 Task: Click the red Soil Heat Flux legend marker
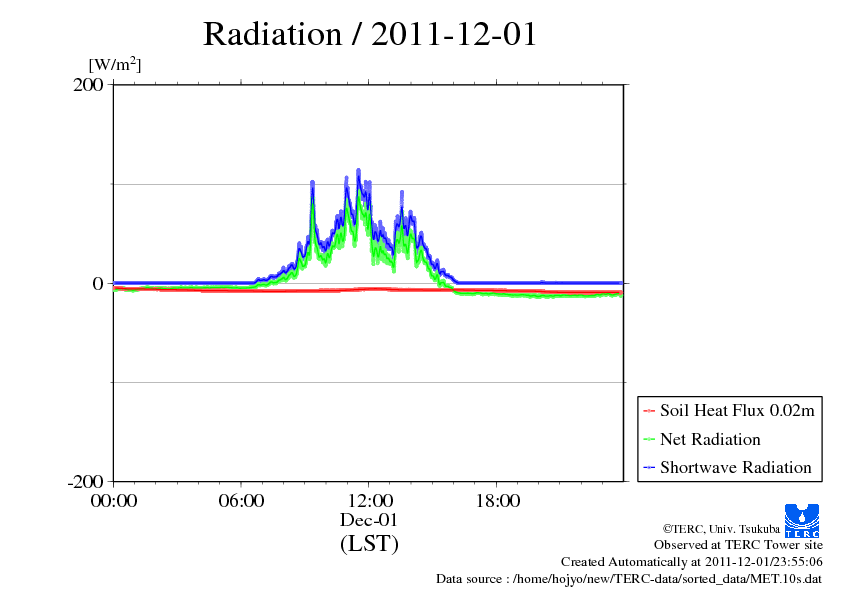click(649, 411)
